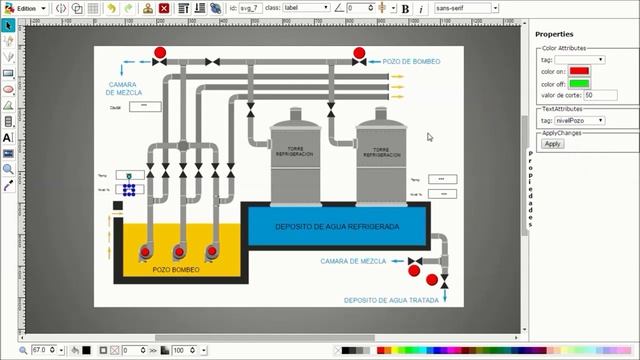This screenshot has width=640, height=360.
Task: Redo the last undone action
Action: 128,8
